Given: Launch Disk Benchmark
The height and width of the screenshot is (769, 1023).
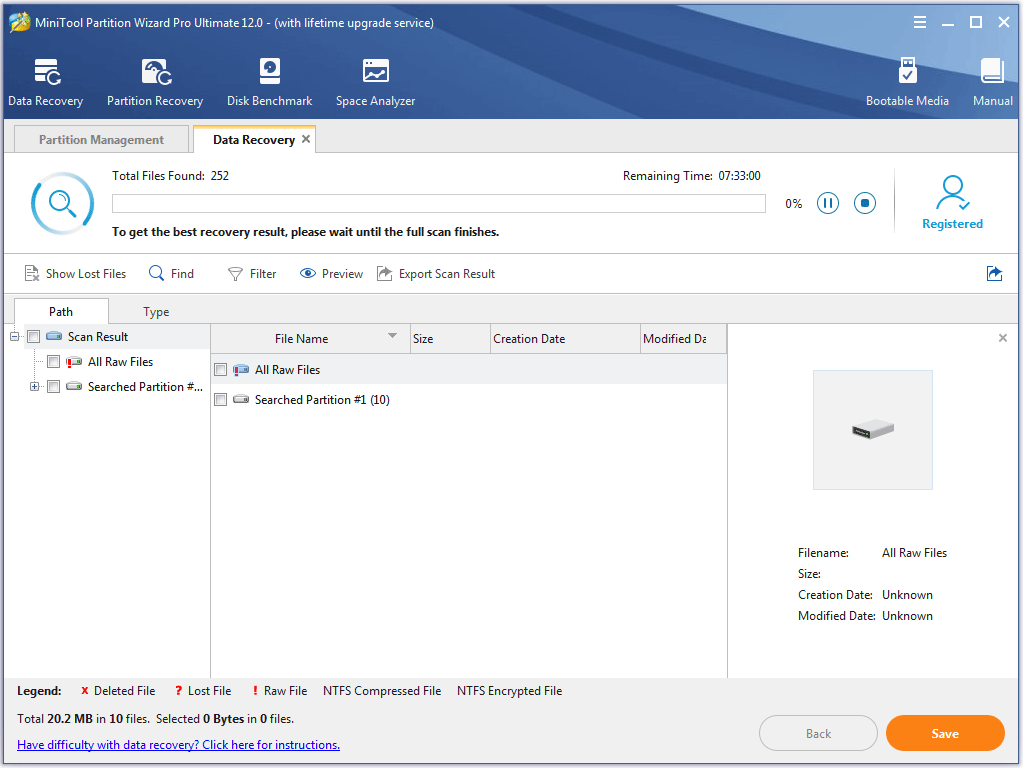Looking at the screenshot, I should pos(268,80).
